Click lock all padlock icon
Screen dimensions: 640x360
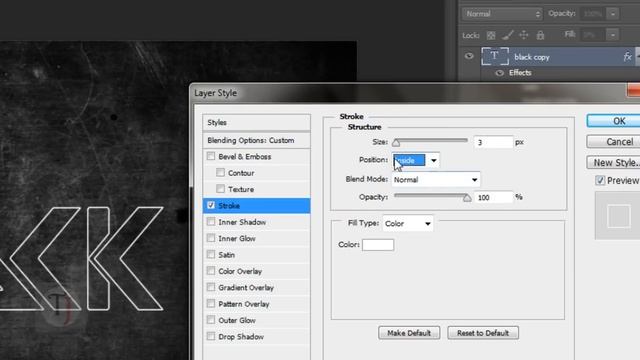(540, 36)
